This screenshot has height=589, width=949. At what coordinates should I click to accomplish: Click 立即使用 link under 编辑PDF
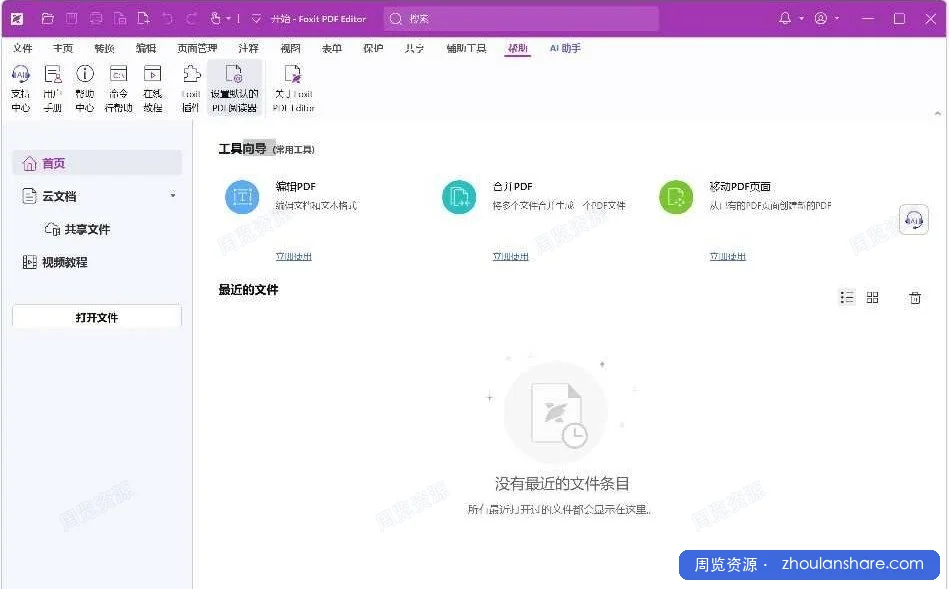[x=294, y=257]
